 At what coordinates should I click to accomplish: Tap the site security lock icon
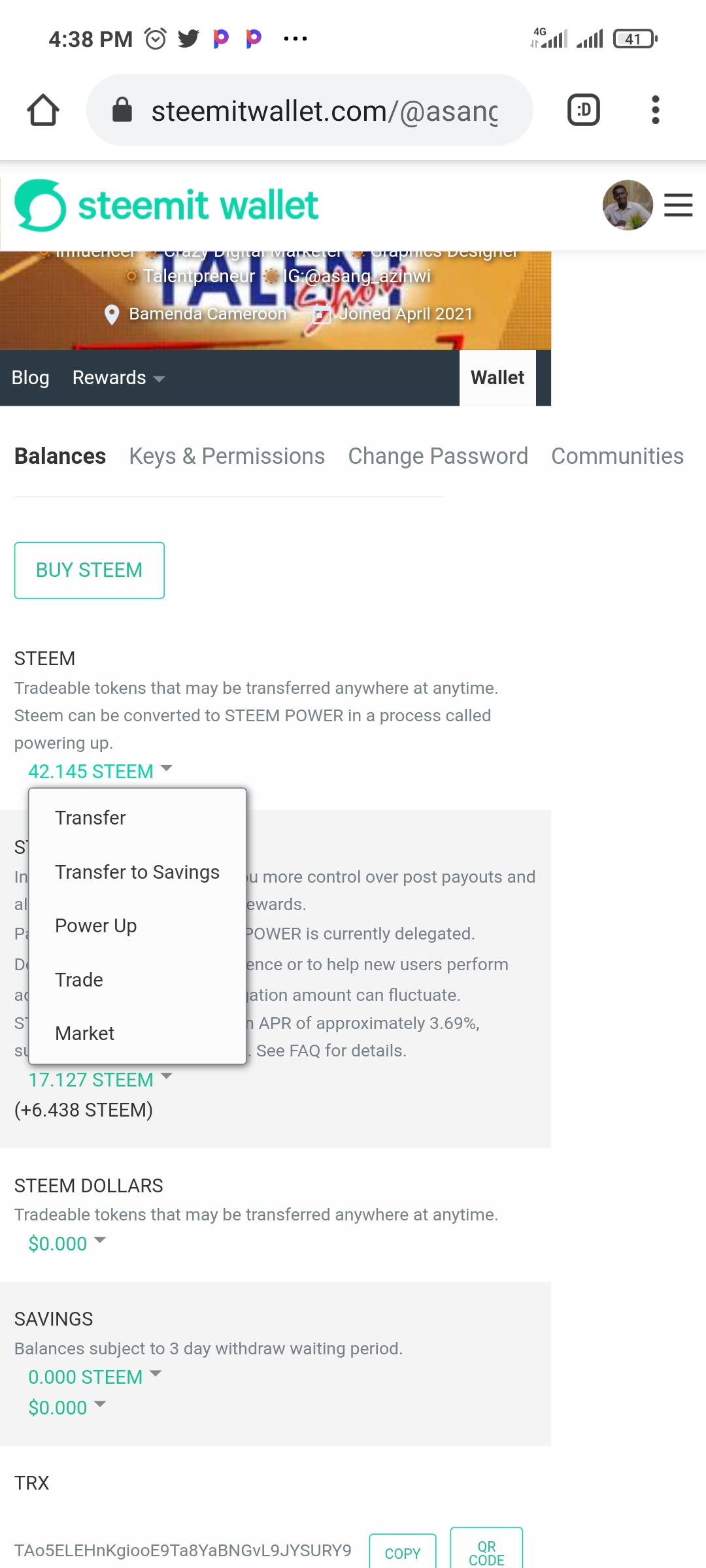point(122,110)
